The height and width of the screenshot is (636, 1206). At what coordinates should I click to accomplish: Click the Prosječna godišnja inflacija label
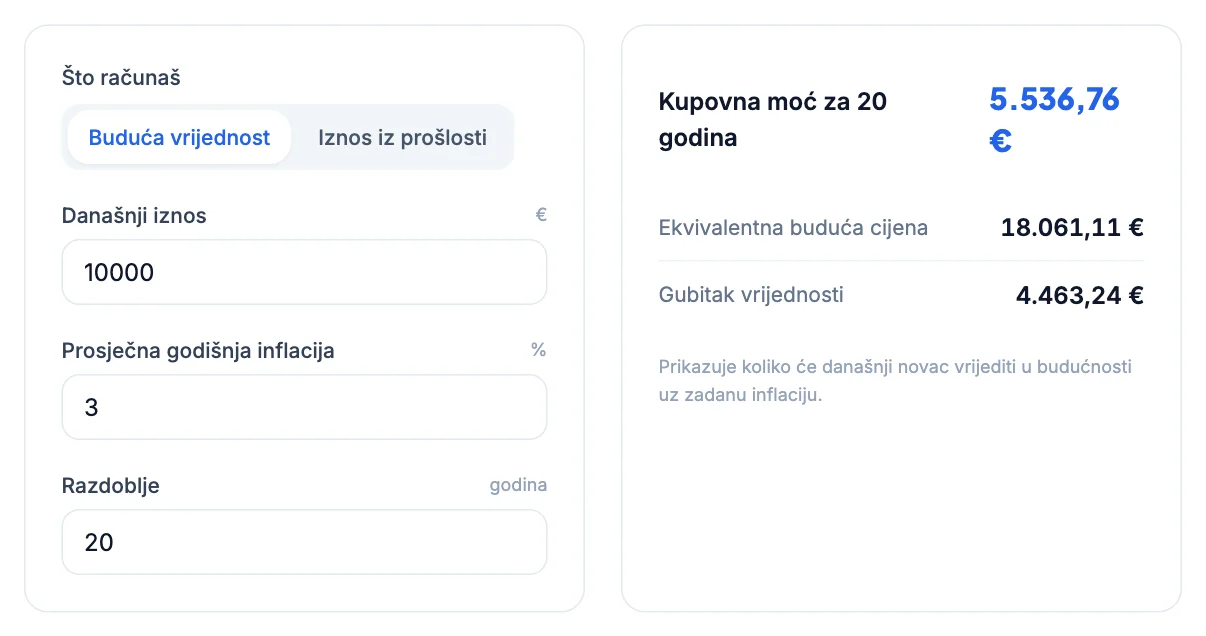tap(198, 351)
